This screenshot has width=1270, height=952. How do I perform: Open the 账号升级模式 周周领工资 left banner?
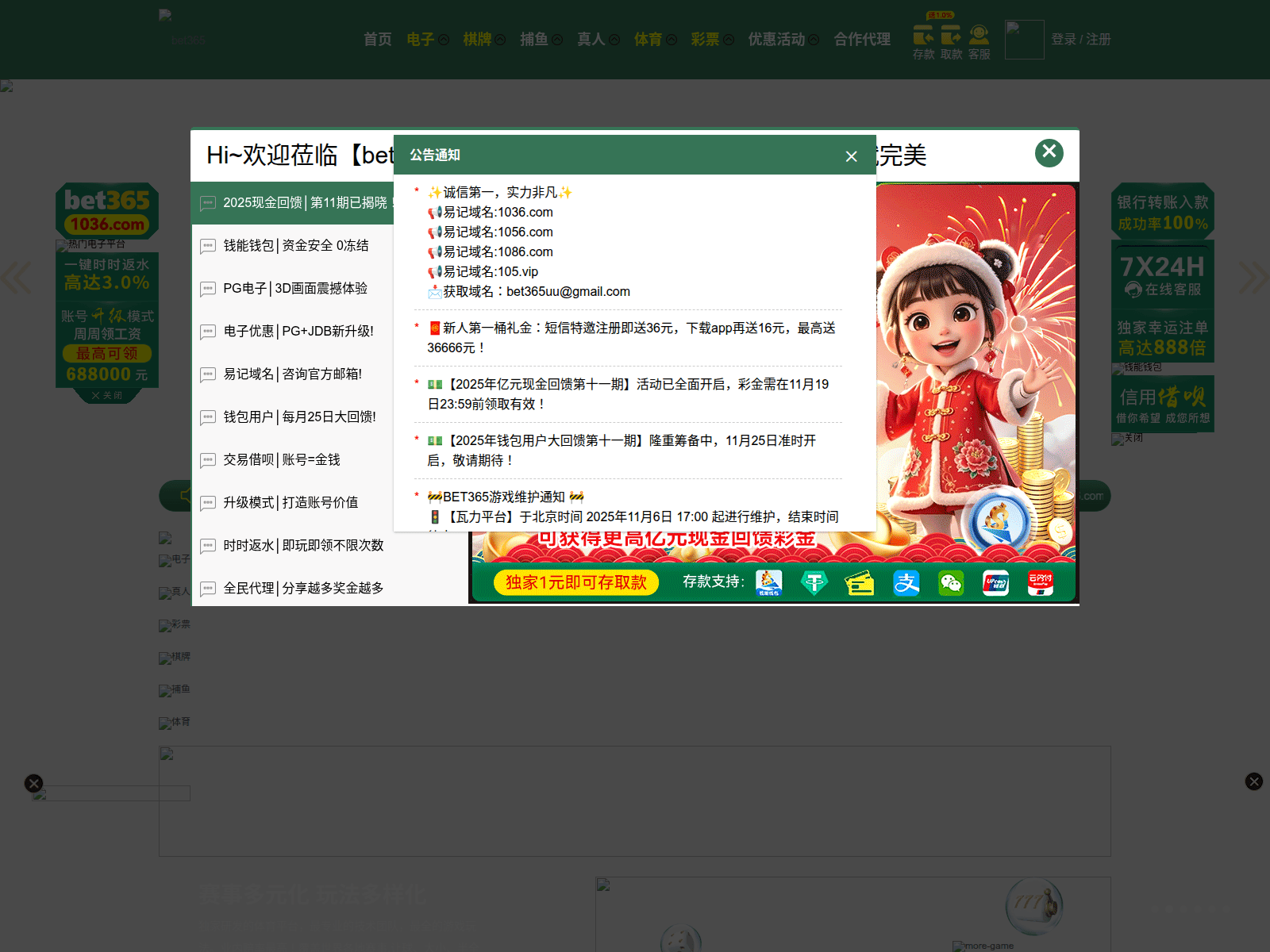[x=107, y=343]
